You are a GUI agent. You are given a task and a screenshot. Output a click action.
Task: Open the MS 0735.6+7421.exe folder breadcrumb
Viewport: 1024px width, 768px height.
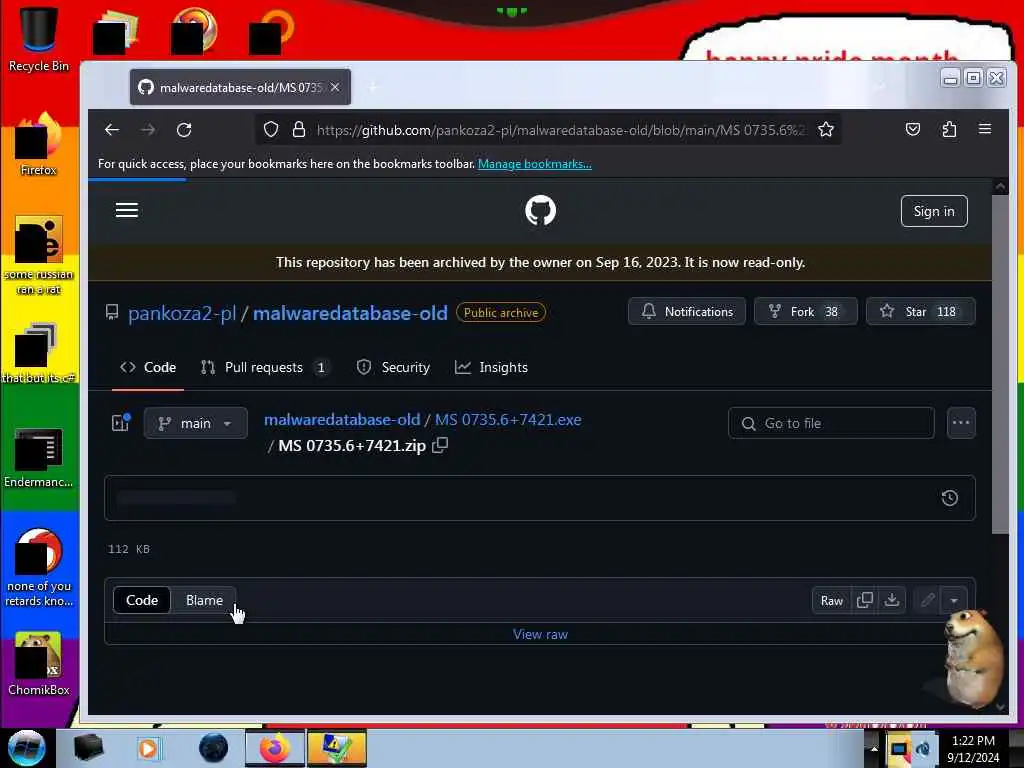pyautogui.click(x=508, y=420)
